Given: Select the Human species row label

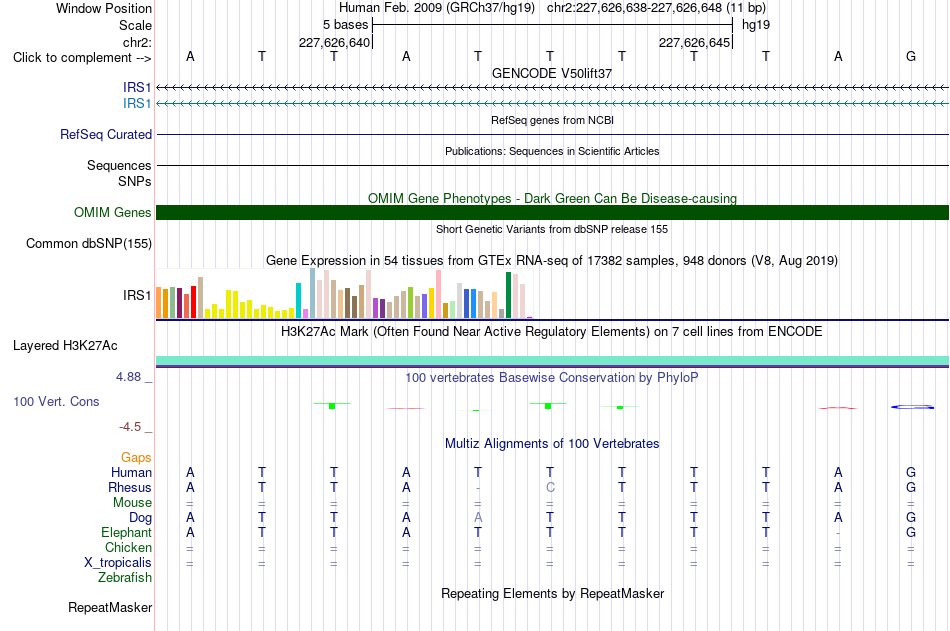Looking at the screenshot, I should click(x=131, y=473).
